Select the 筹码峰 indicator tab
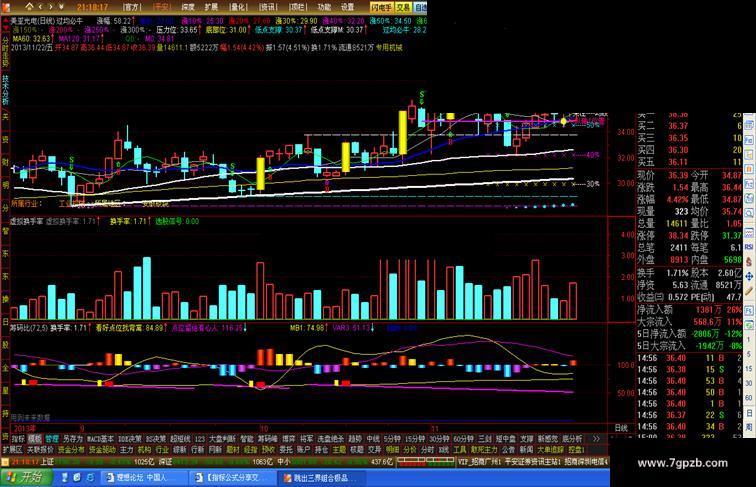756x487 pixels. click(268, 439)
